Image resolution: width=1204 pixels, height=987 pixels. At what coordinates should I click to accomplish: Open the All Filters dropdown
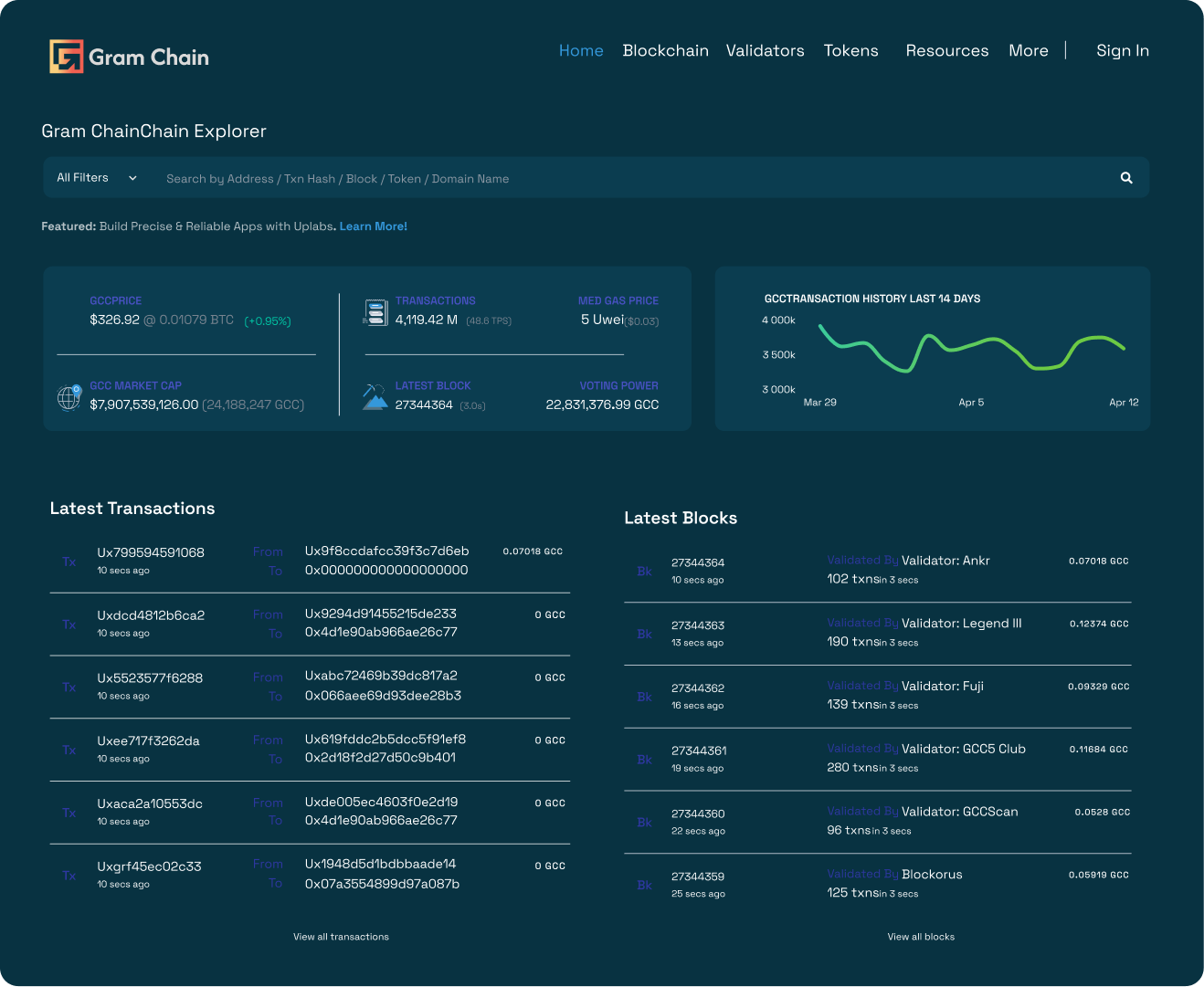(x=97, y=178)
